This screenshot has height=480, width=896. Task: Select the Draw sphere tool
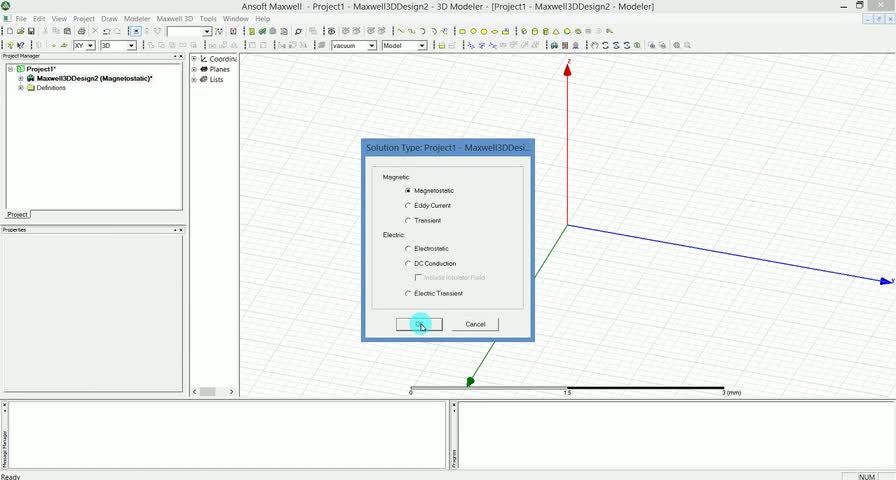pyautogui.click(x=567, y=31)
